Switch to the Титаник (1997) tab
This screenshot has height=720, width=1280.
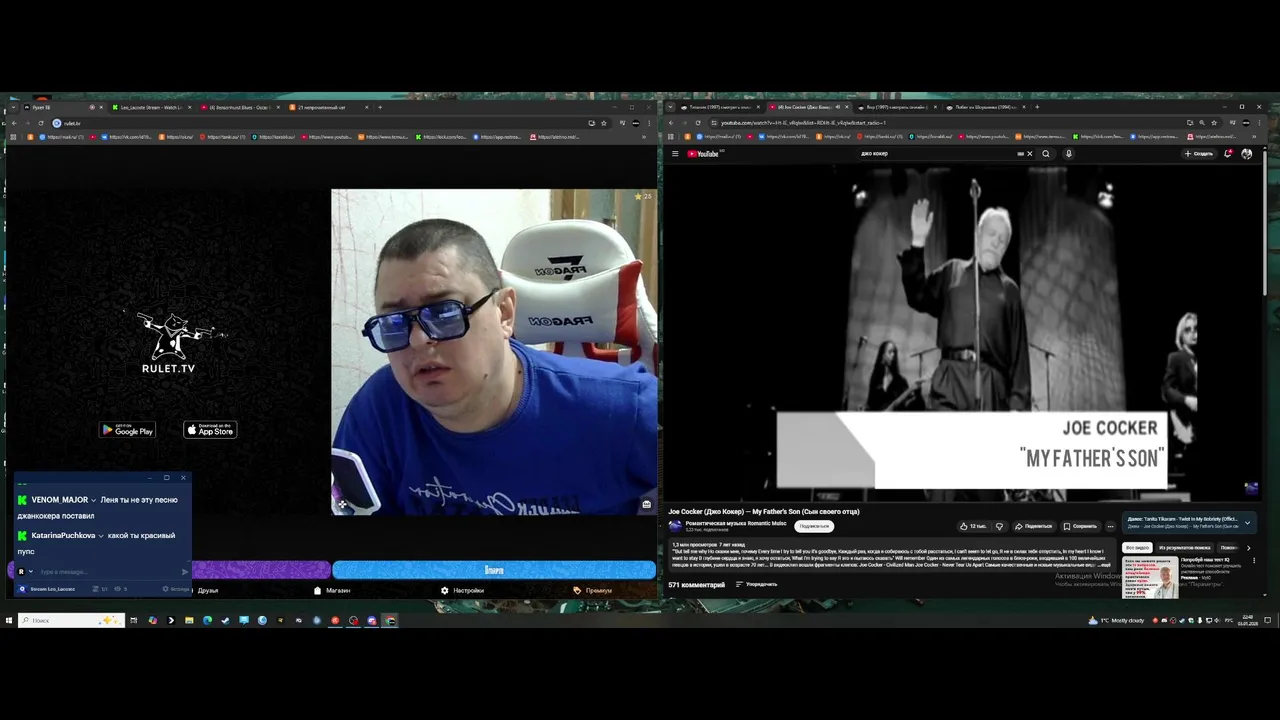point(720,107)
